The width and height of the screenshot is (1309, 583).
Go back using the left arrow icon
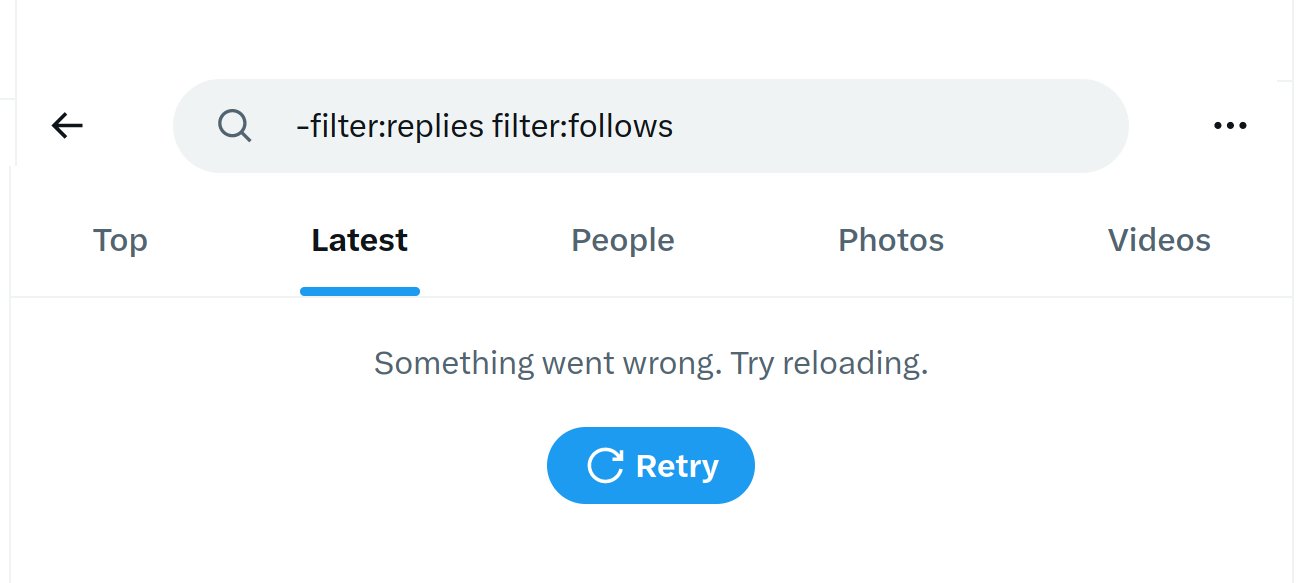tap(67, 126)
